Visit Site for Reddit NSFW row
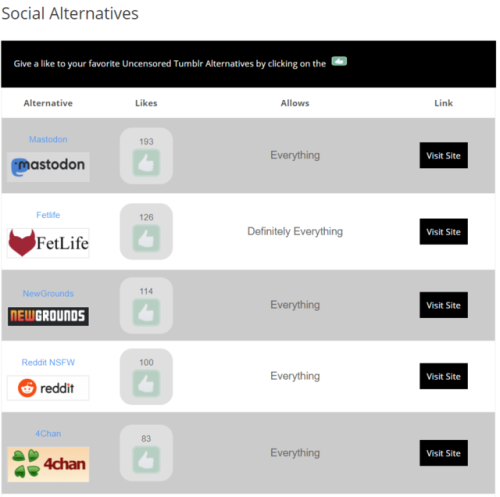The height and width of the screenshot is (497, 500). pos(443,376)
